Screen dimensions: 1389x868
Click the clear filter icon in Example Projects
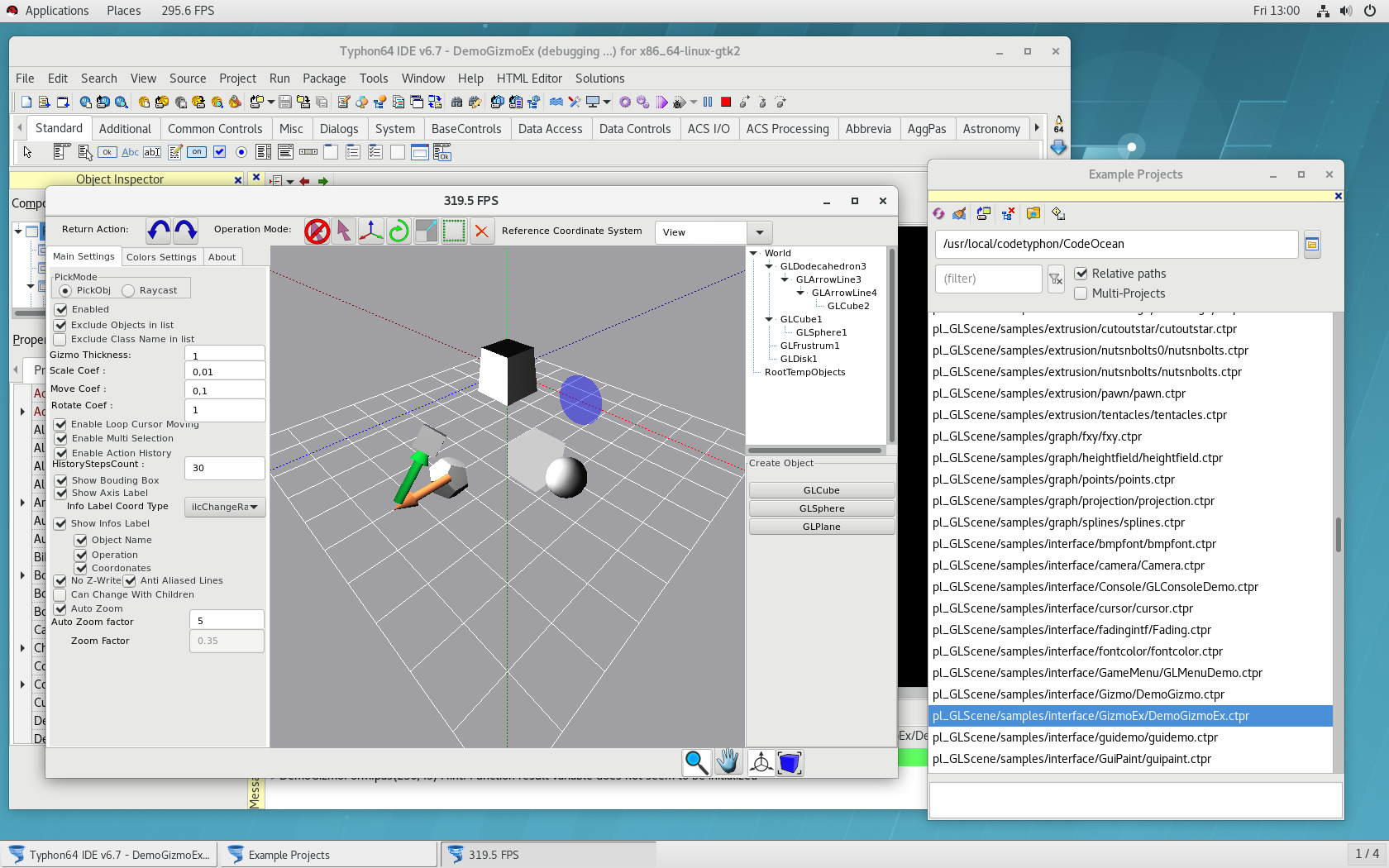[x=1056, y=279]
